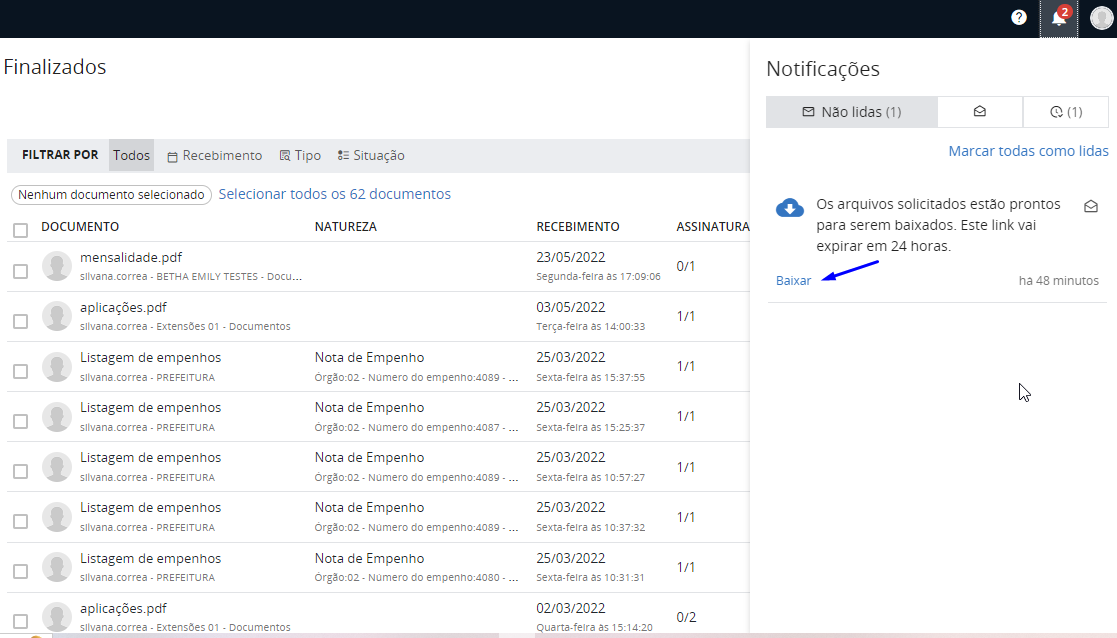Select the Não lidas tab
The image size is (1117, 638).
tap(851, 112)
